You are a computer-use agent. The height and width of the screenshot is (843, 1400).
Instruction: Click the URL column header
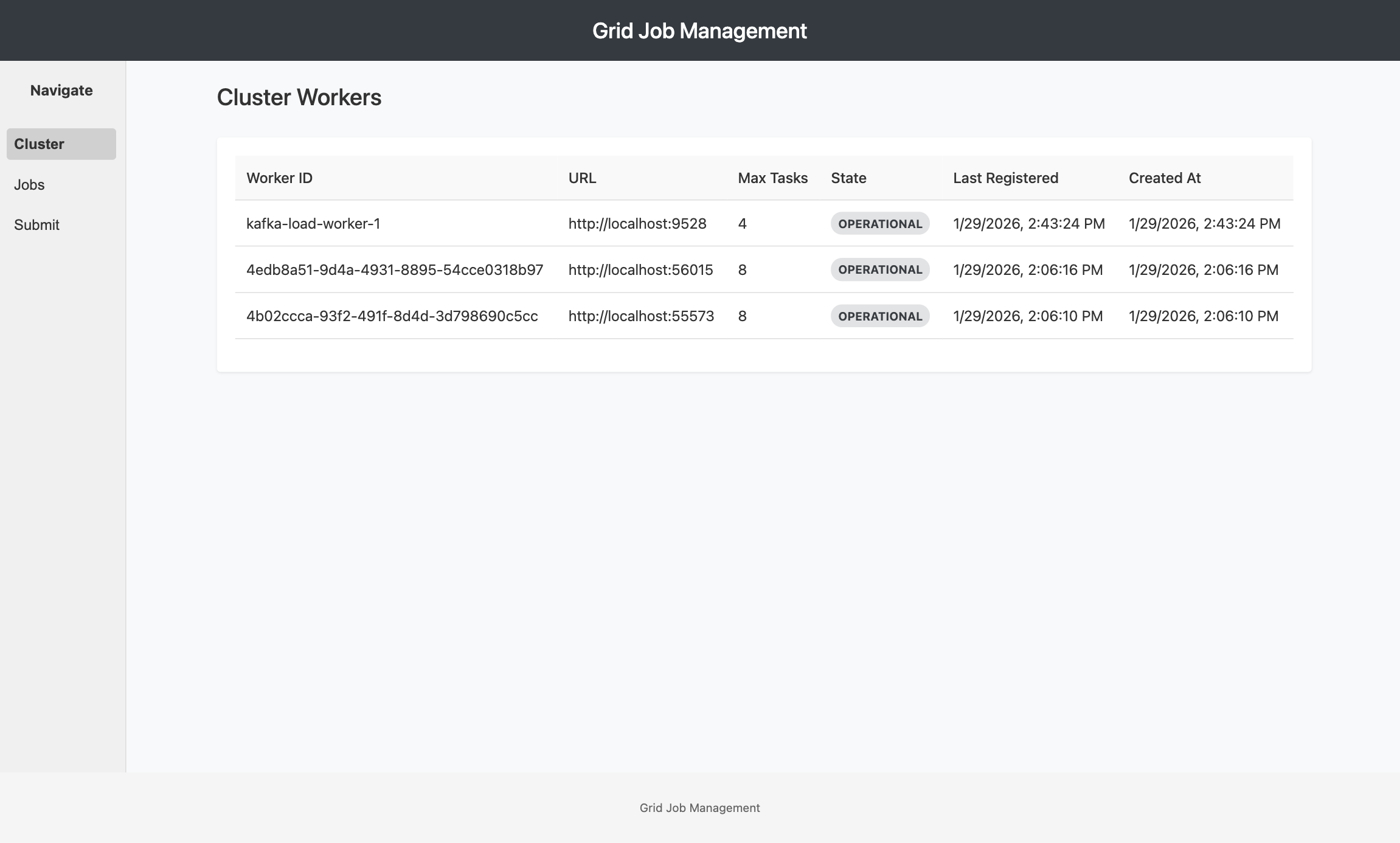click(x=582, y=178)
